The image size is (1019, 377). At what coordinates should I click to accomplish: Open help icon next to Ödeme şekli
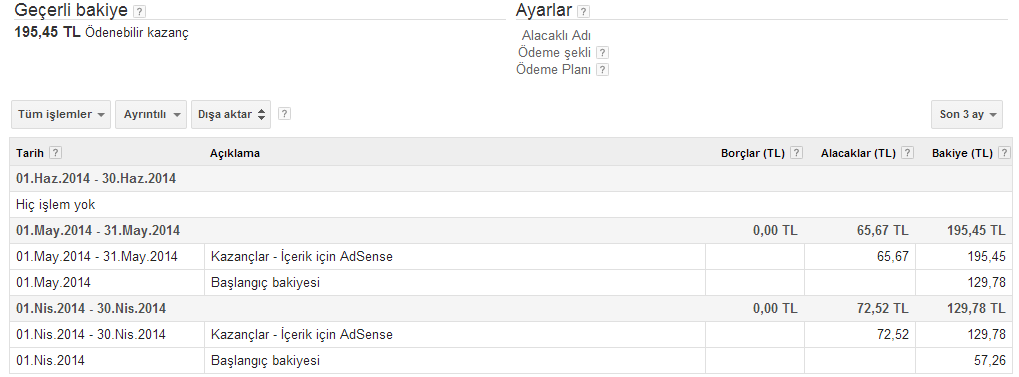point(602,53)
